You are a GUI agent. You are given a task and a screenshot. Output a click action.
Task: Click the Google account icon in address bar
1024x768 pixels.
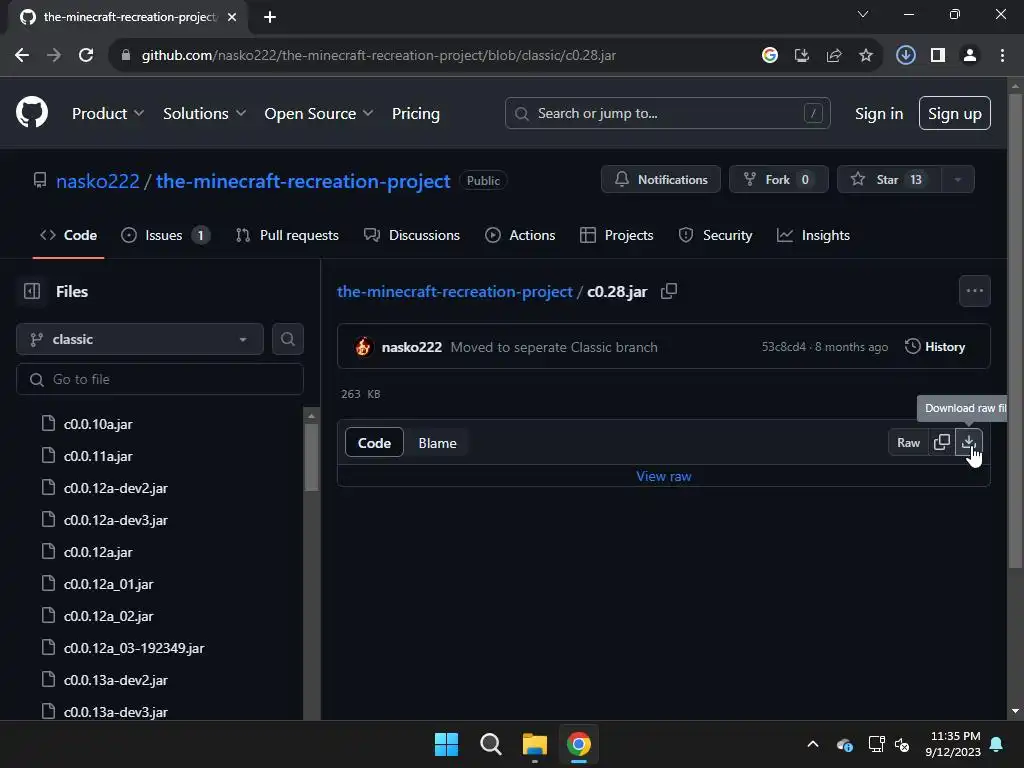click(x=769, y=55)
